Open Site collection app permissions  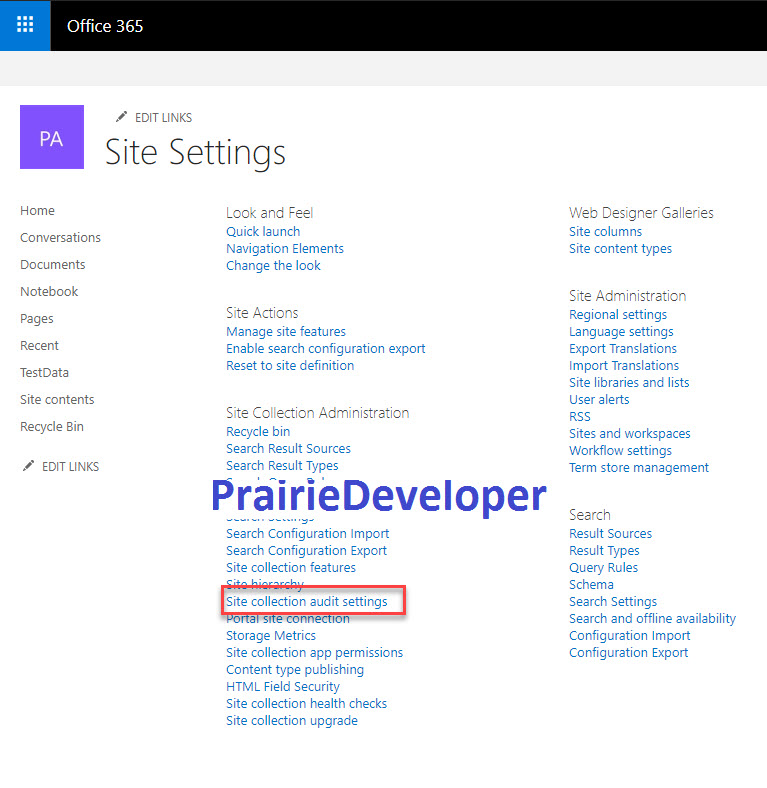315,653
